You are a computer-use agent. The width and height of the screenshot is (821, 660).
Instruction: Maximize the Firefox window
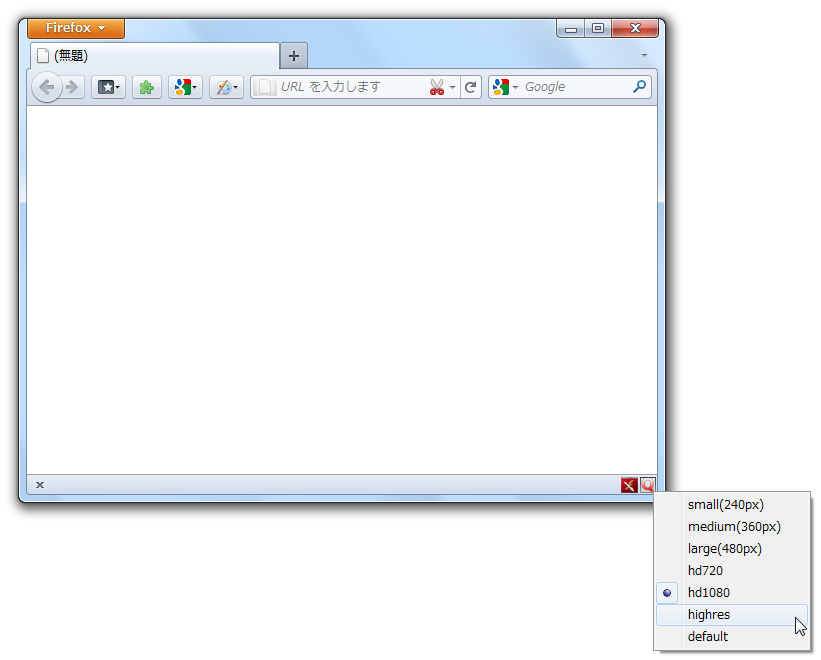(598, 28)
